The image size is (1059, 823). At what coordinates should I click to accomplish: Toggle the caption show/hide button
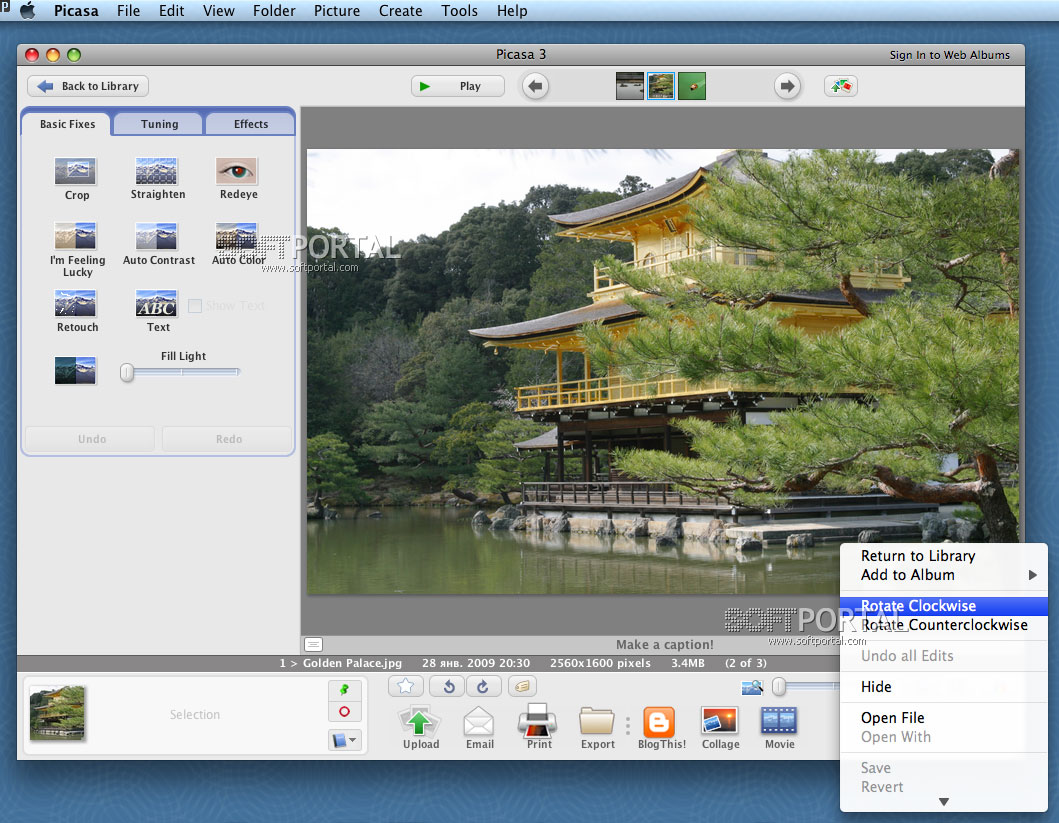point(313,645)
